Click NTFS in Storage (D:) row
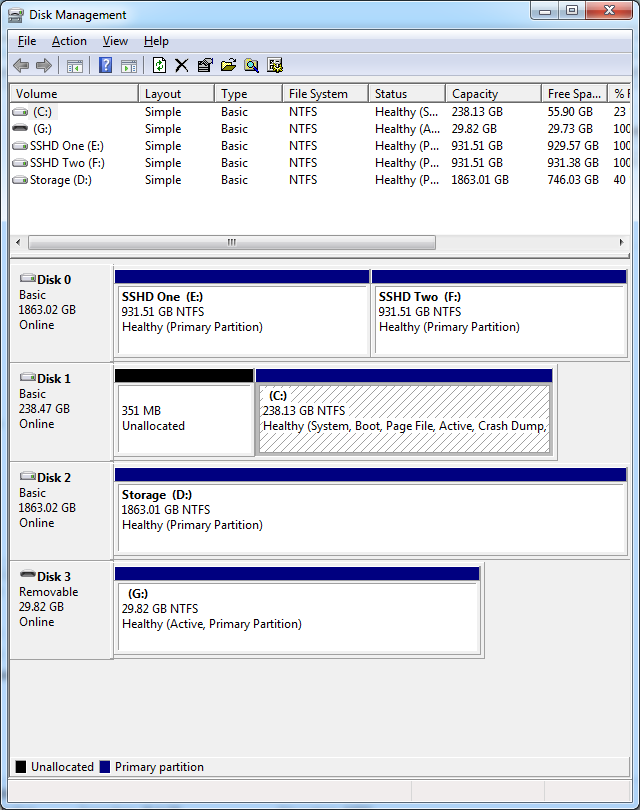This screenshot has height=810, width=640. tap(303, 180)
